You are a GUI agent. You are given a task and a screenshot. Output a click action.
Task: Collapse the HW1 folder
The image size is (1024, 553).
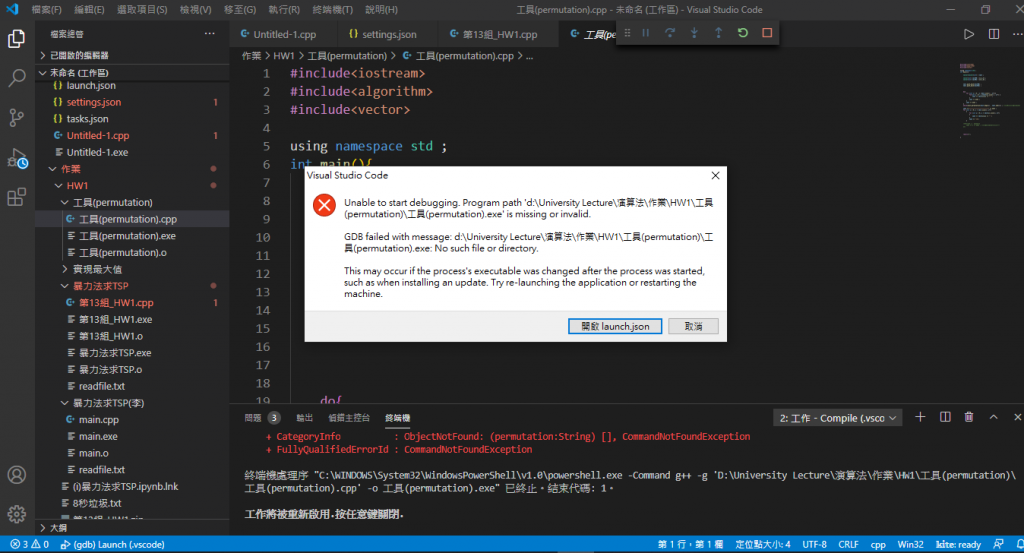click(134, 185)
